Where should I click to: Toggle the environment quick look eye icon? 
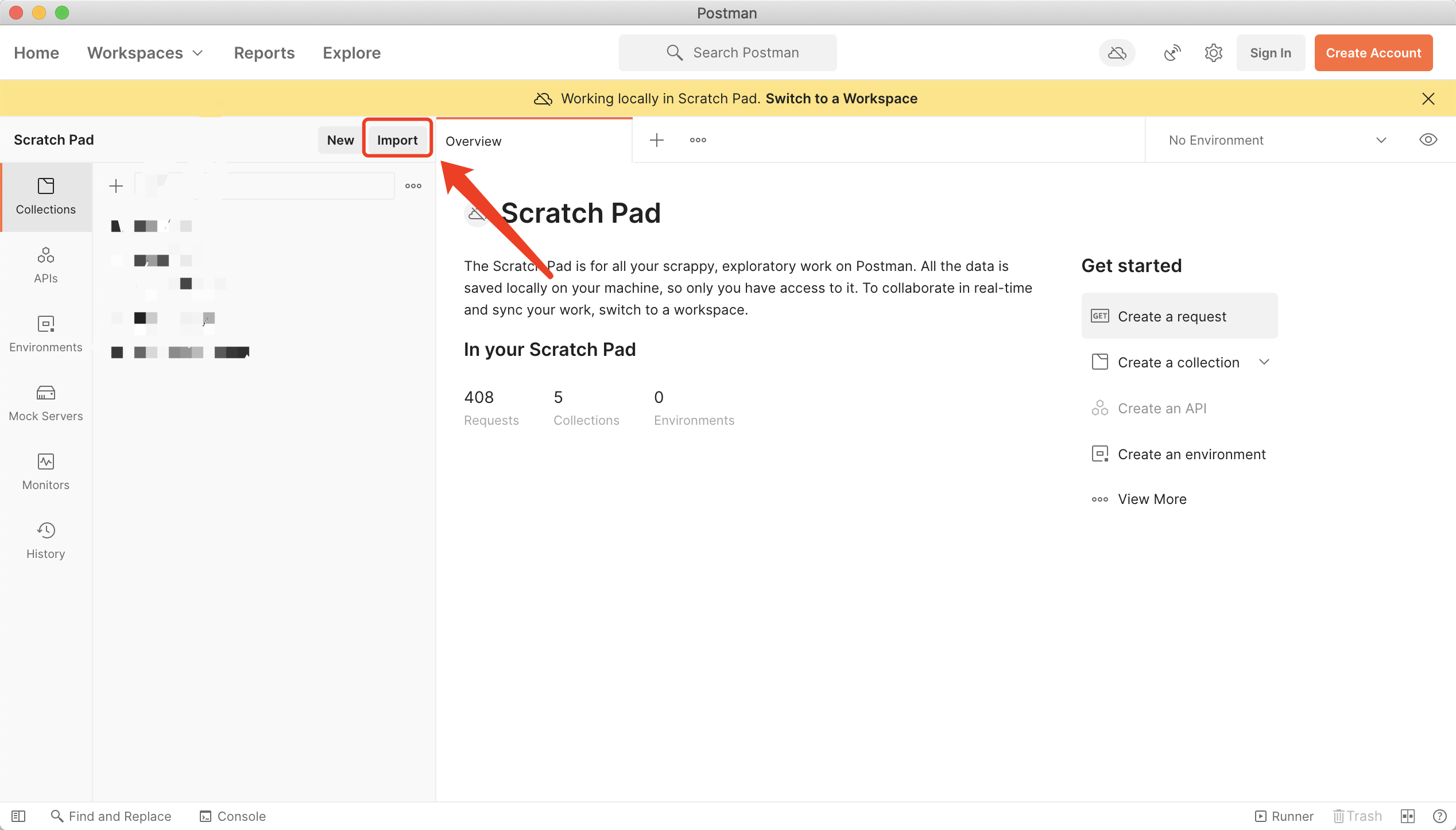tap(1428, 140)
